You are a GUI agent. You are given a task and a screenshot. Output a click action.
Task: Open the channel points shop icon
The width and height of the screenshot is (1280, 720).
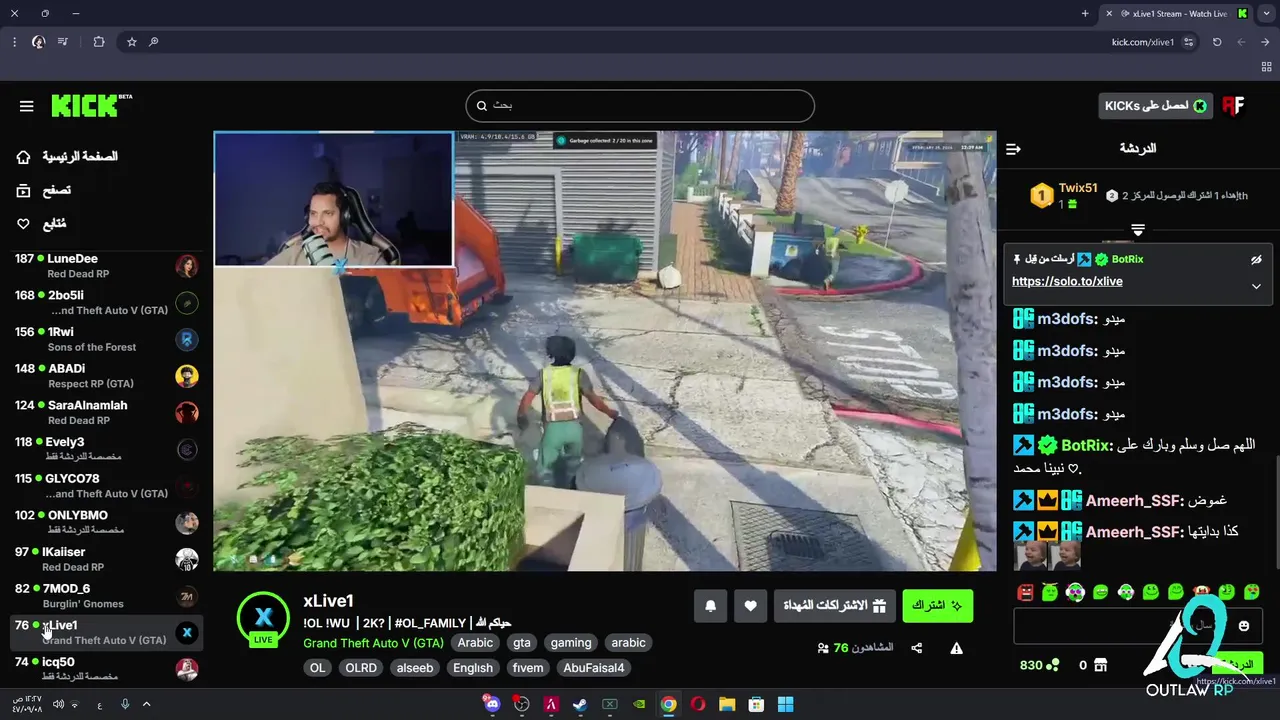pos(1100,665)
